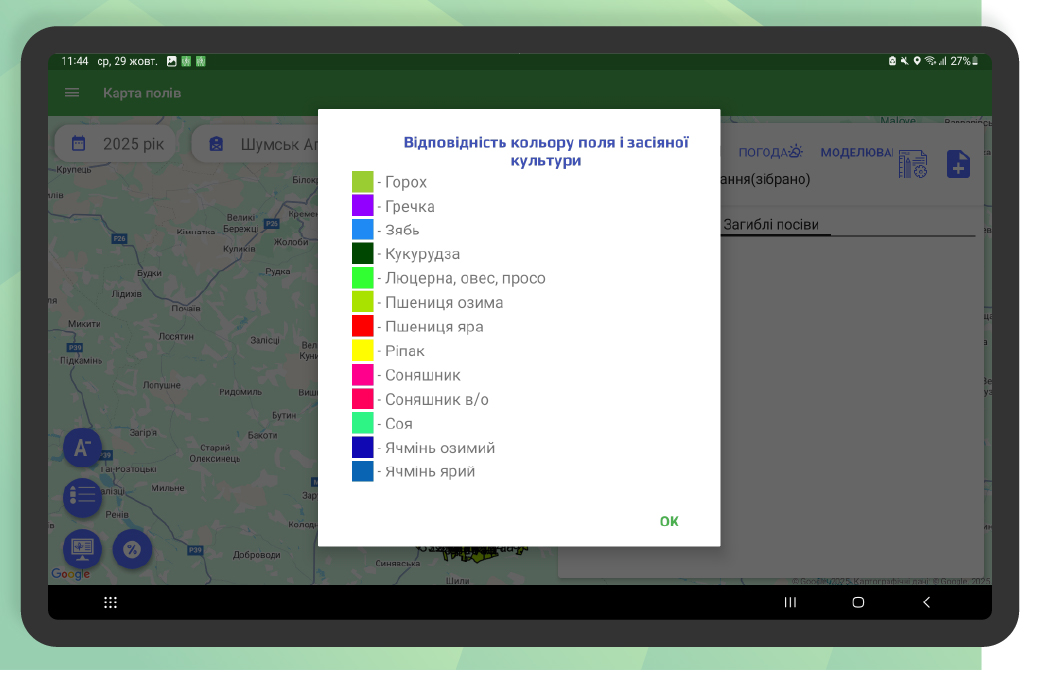Tap the Android back arrow

pos(926,602)
